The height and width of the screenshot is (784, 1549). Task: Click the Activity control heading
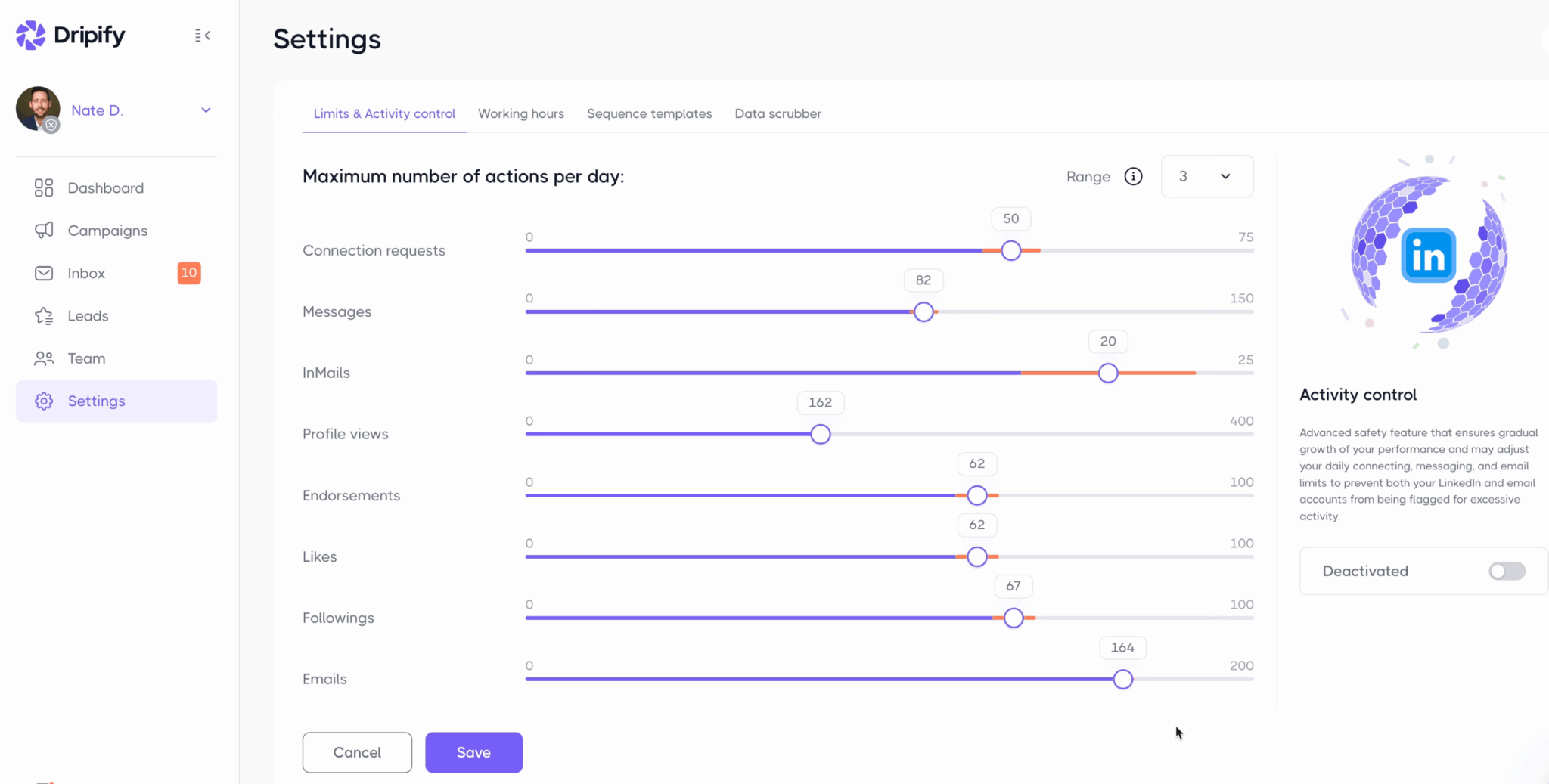(x=1358, y=395)
